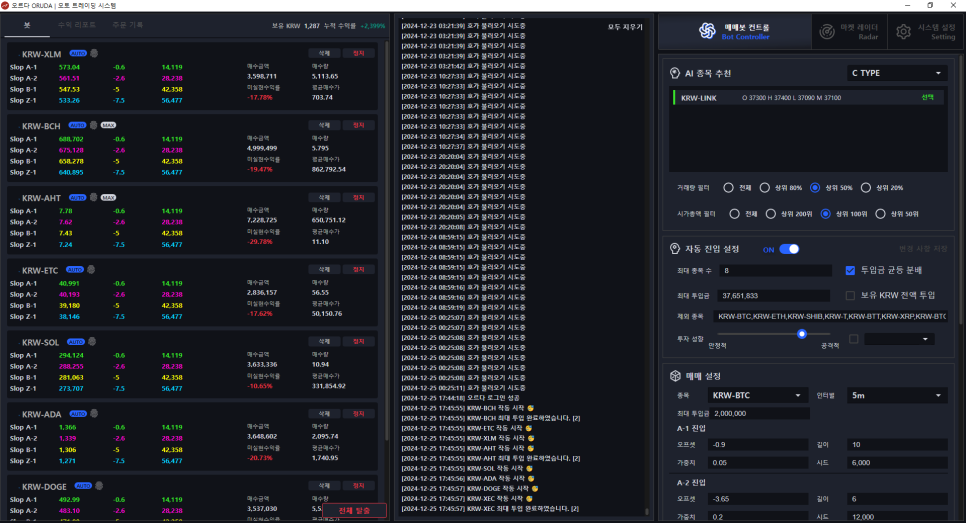966x523 pixels.
Task: Uncheck the 투입금 균등 분배 checkbox
Action: [x=850, y=270]
